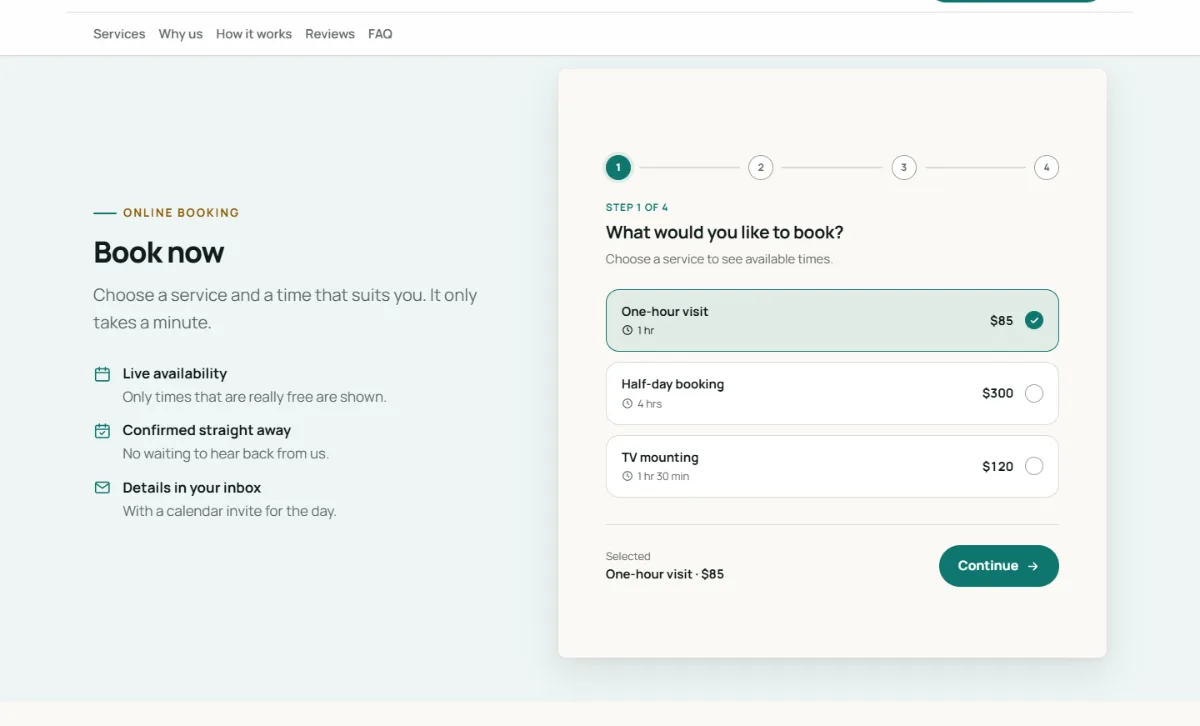Select the Half-day booking radio button

[1034, 393]
